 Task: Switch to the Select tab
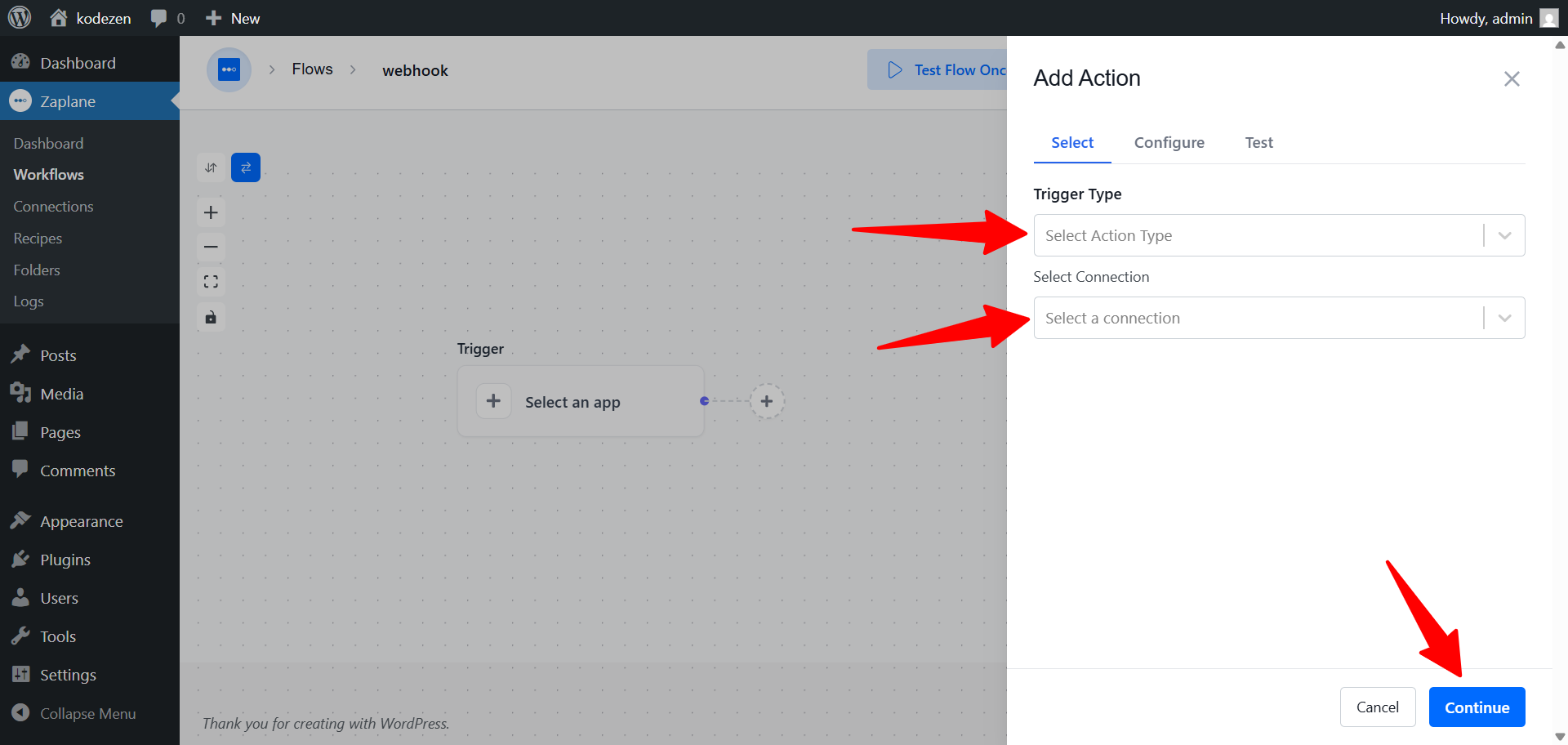click(x=1072, y=142)
